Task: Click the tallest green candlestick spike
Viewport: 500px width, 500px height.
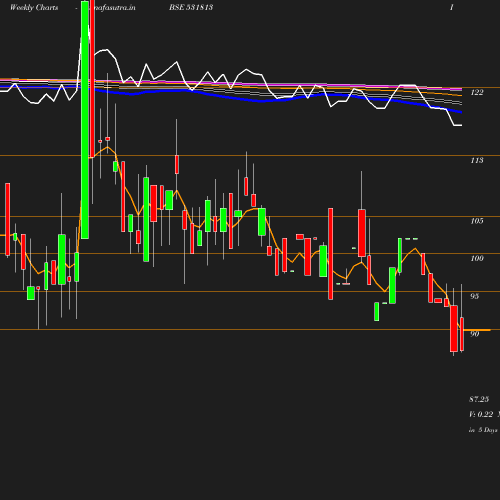Action: click(x=85, y=120)
